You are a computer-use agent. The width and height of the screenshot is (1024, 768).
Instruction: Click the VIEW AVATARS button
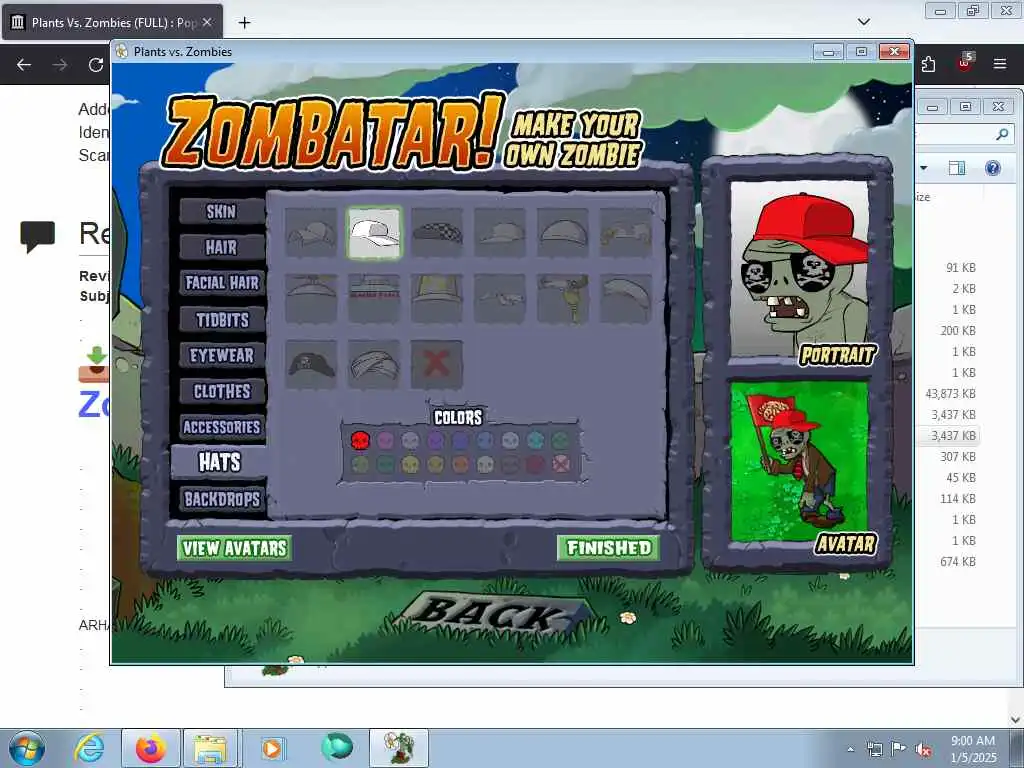234,548
